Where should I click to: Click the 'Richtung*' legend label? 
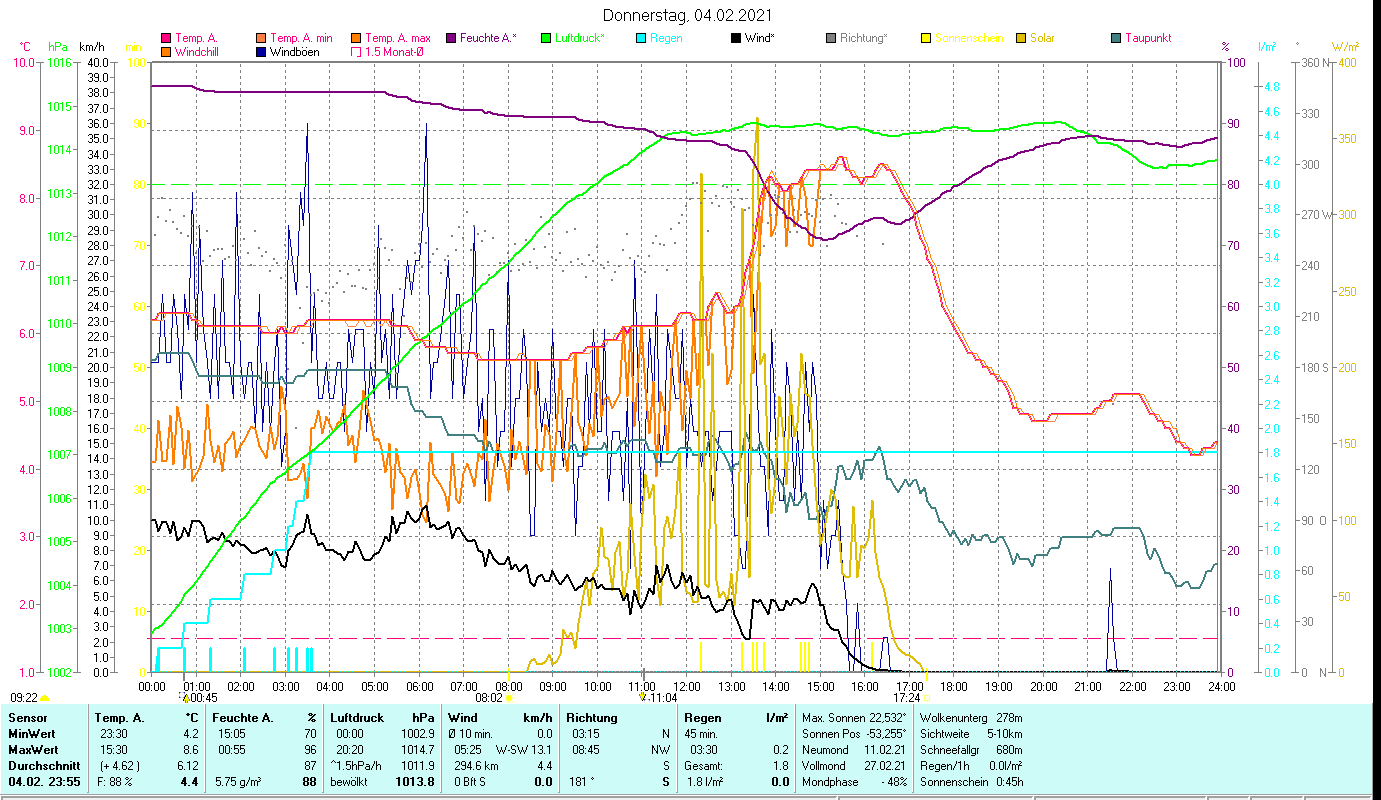pyautogui.click(x=863, y=38)
